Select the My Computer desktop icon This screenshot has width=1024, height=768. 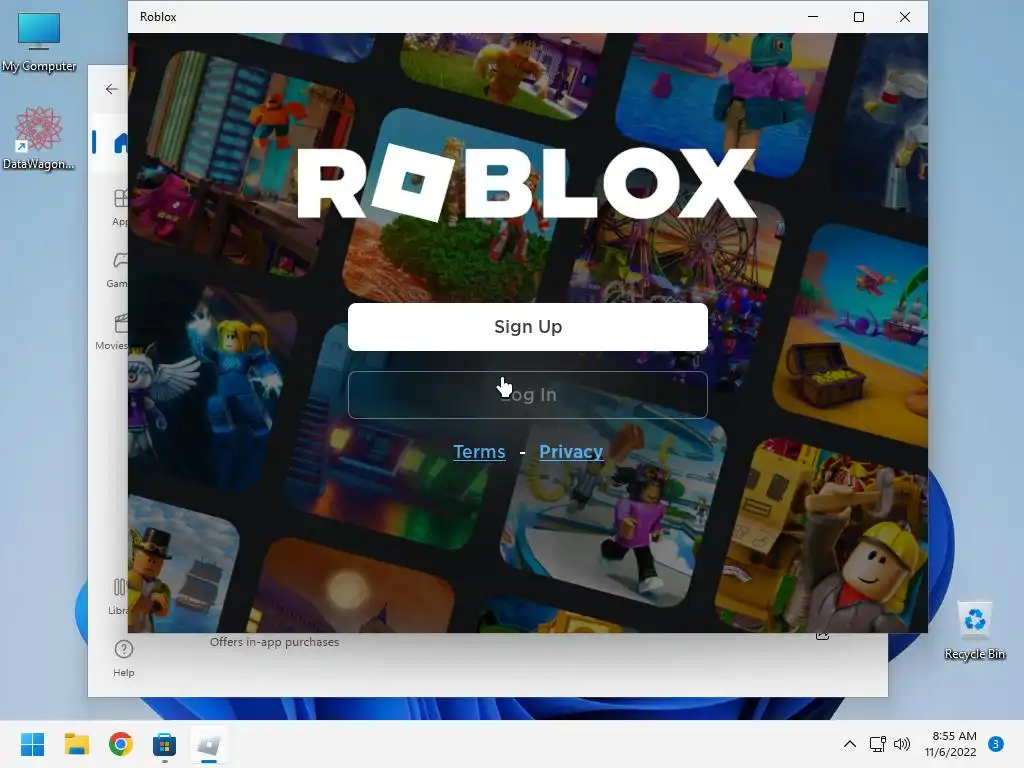click(x=39, y=42)
